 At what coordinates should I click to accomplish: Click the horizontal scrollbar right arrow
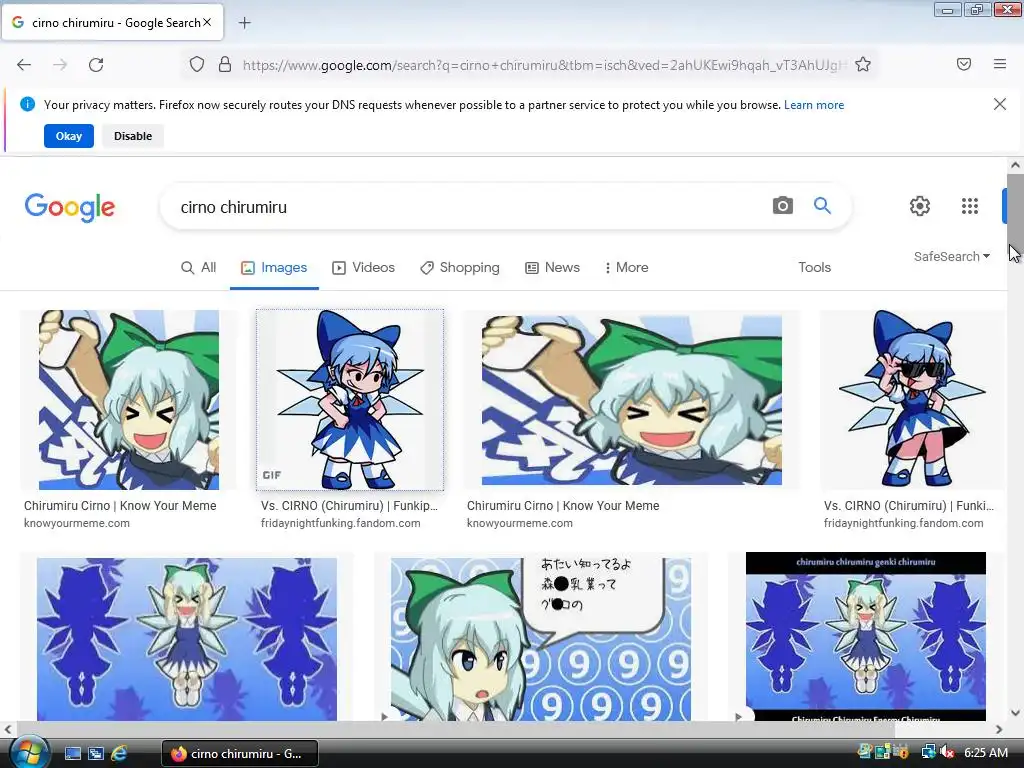(x=999, y=729)
